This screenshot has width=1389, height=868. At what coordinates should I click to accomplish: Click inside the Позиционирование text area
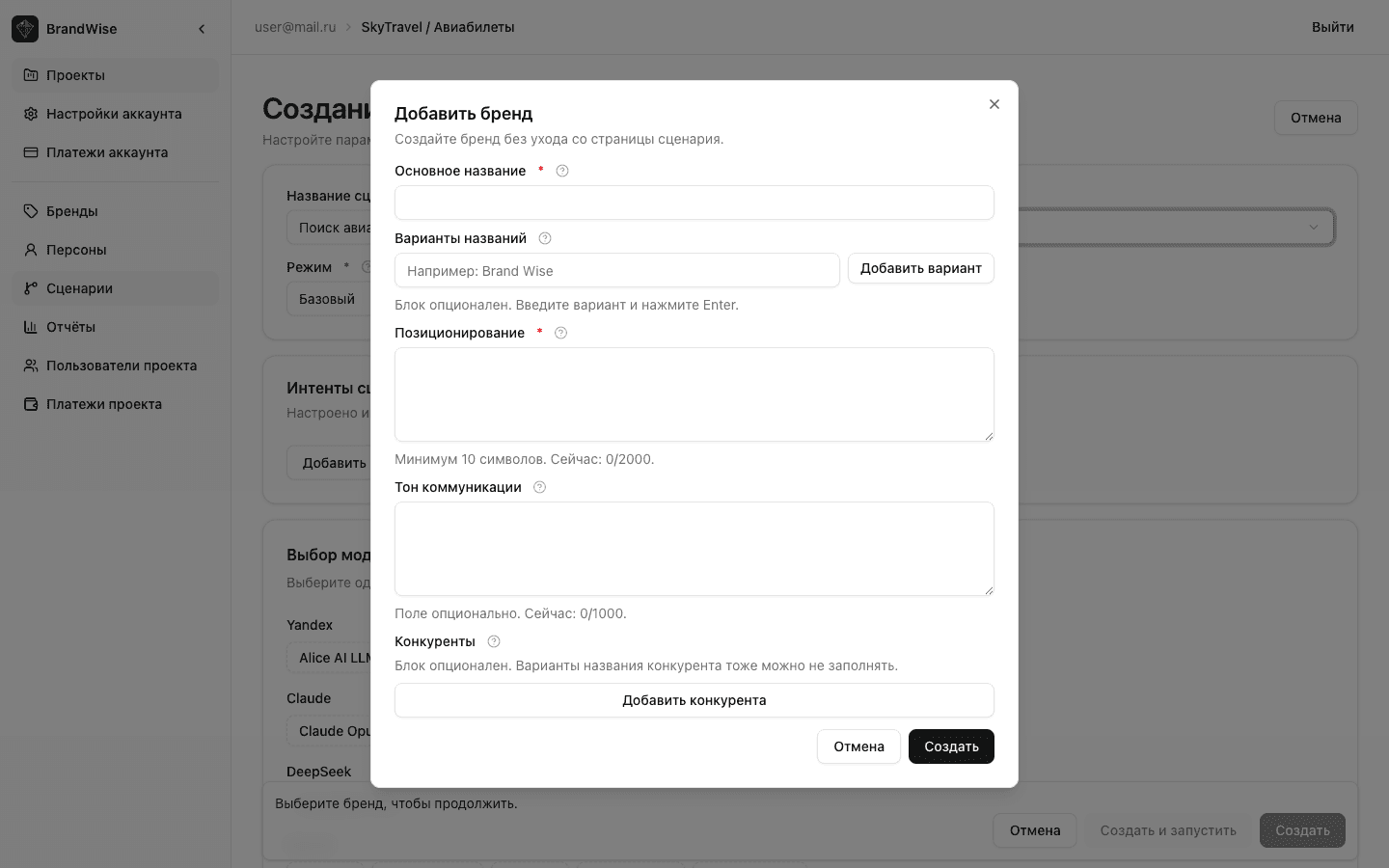(694, 394)
